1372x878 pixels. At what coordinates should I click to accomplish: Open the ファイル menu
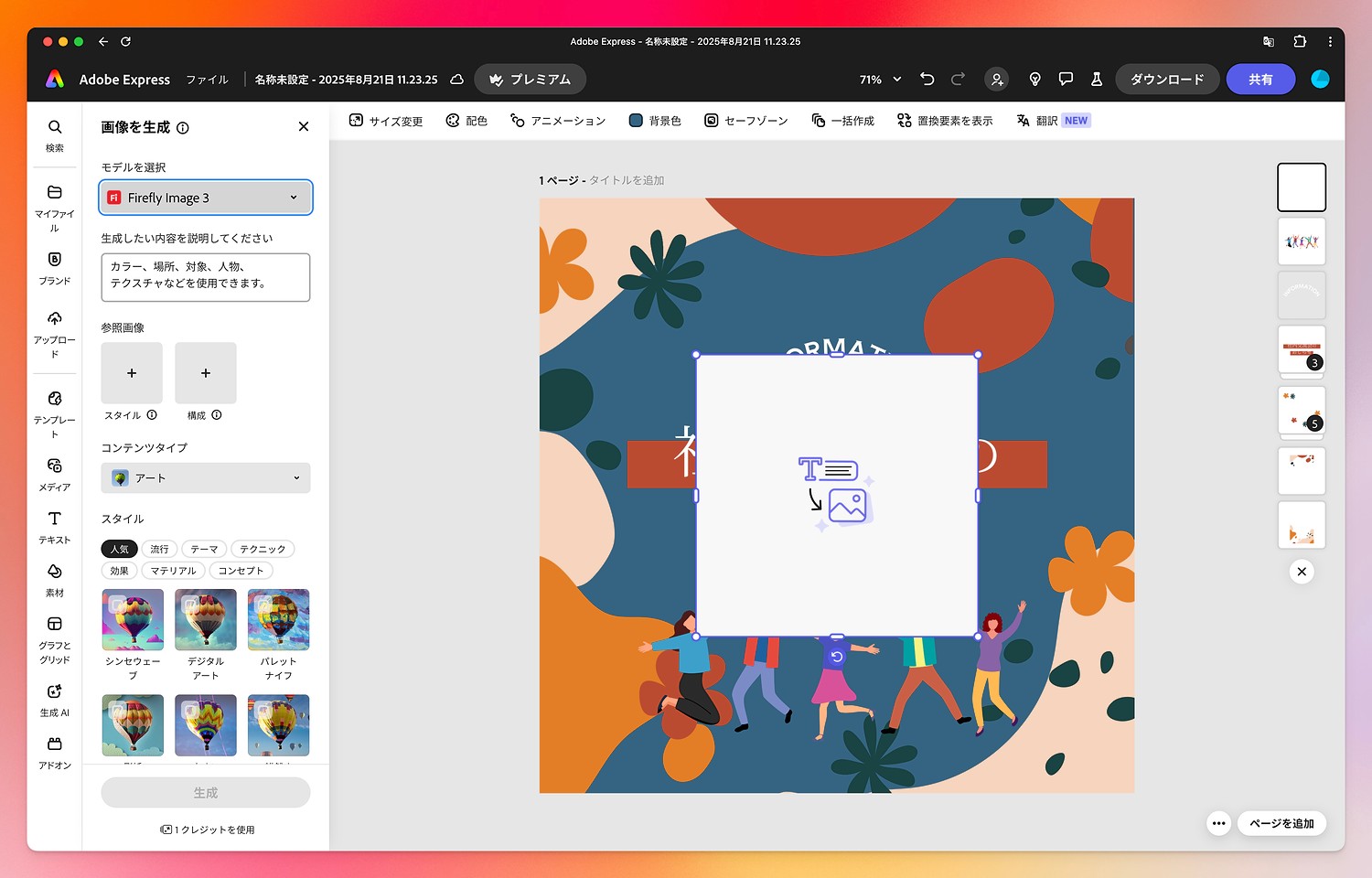point(208,80)
